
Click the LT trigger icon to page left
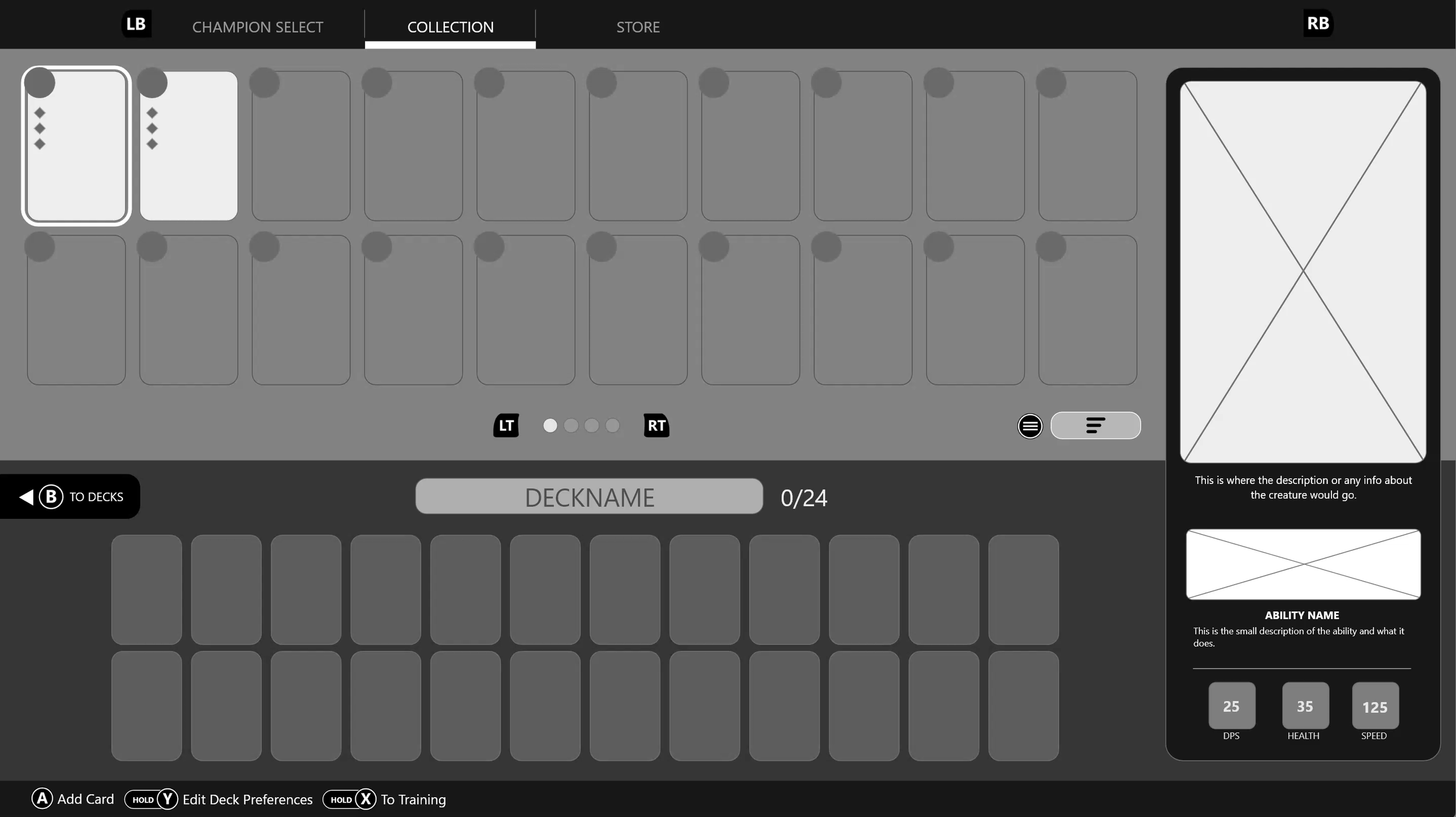click(x=506, y=425)
